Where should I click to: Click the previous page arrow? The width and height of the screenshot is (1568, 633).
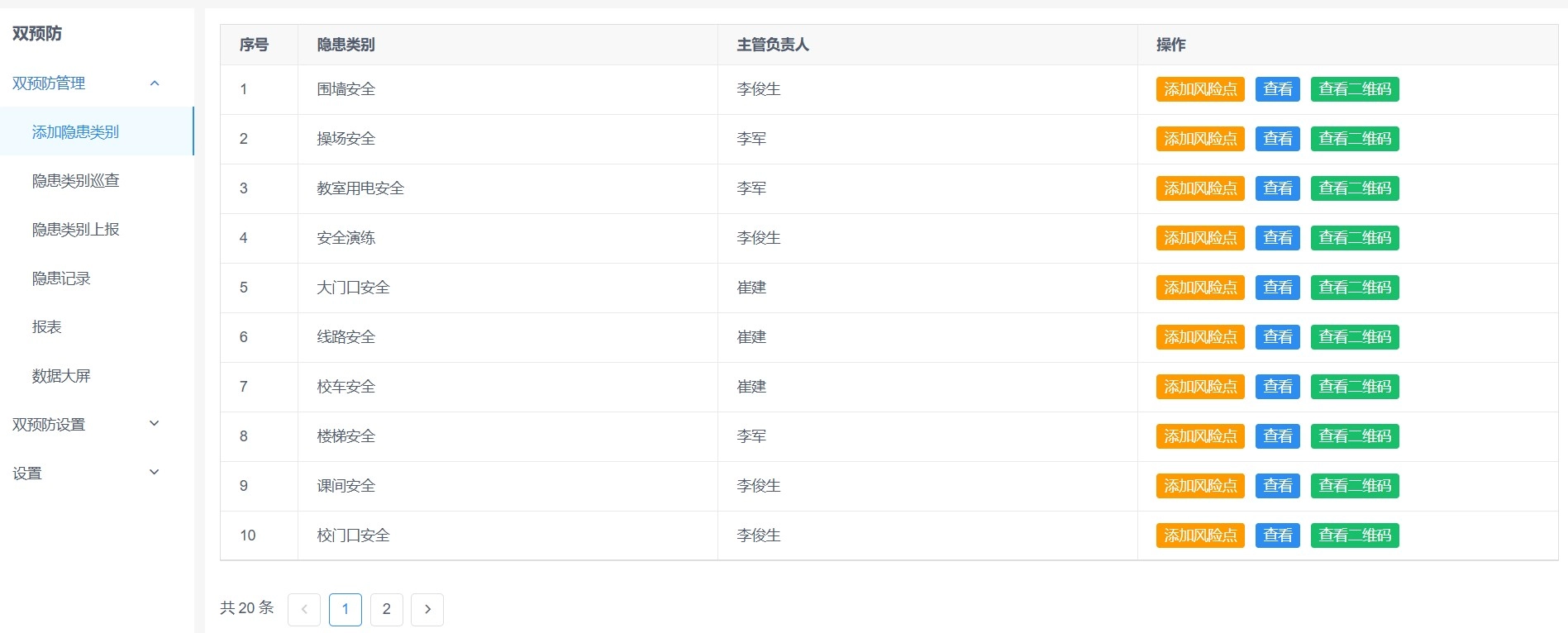304,610
